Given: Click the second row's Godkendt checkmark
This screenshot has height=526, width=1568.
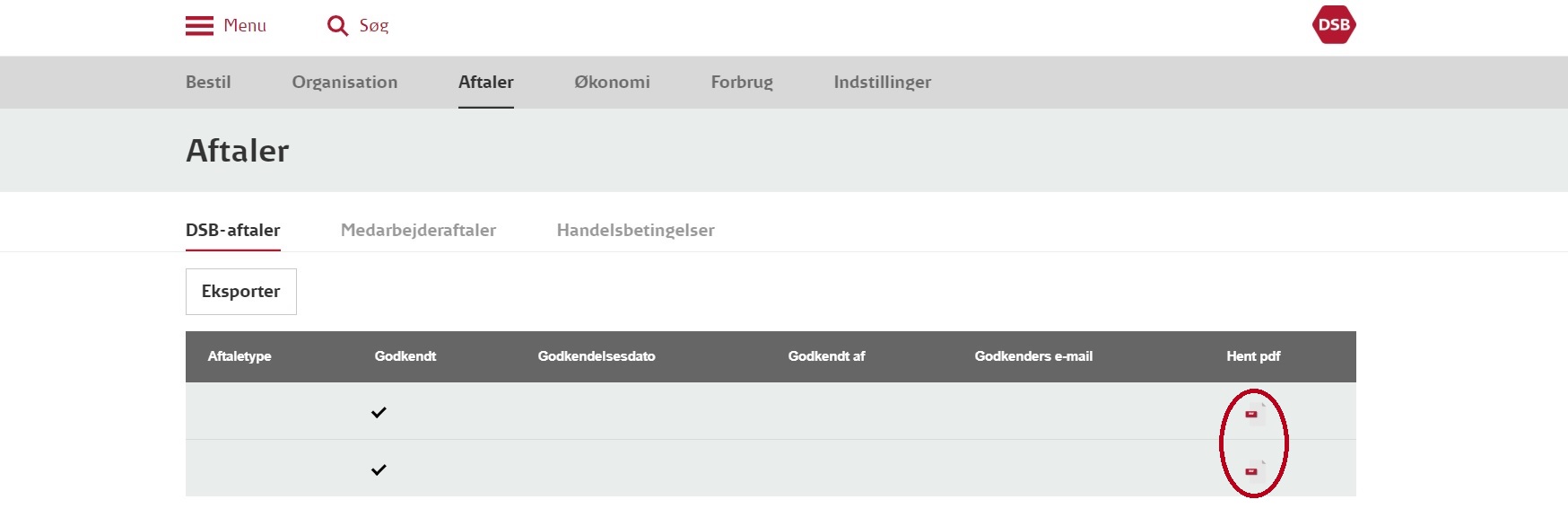Looking at the screenshot, I should point(379,469).
